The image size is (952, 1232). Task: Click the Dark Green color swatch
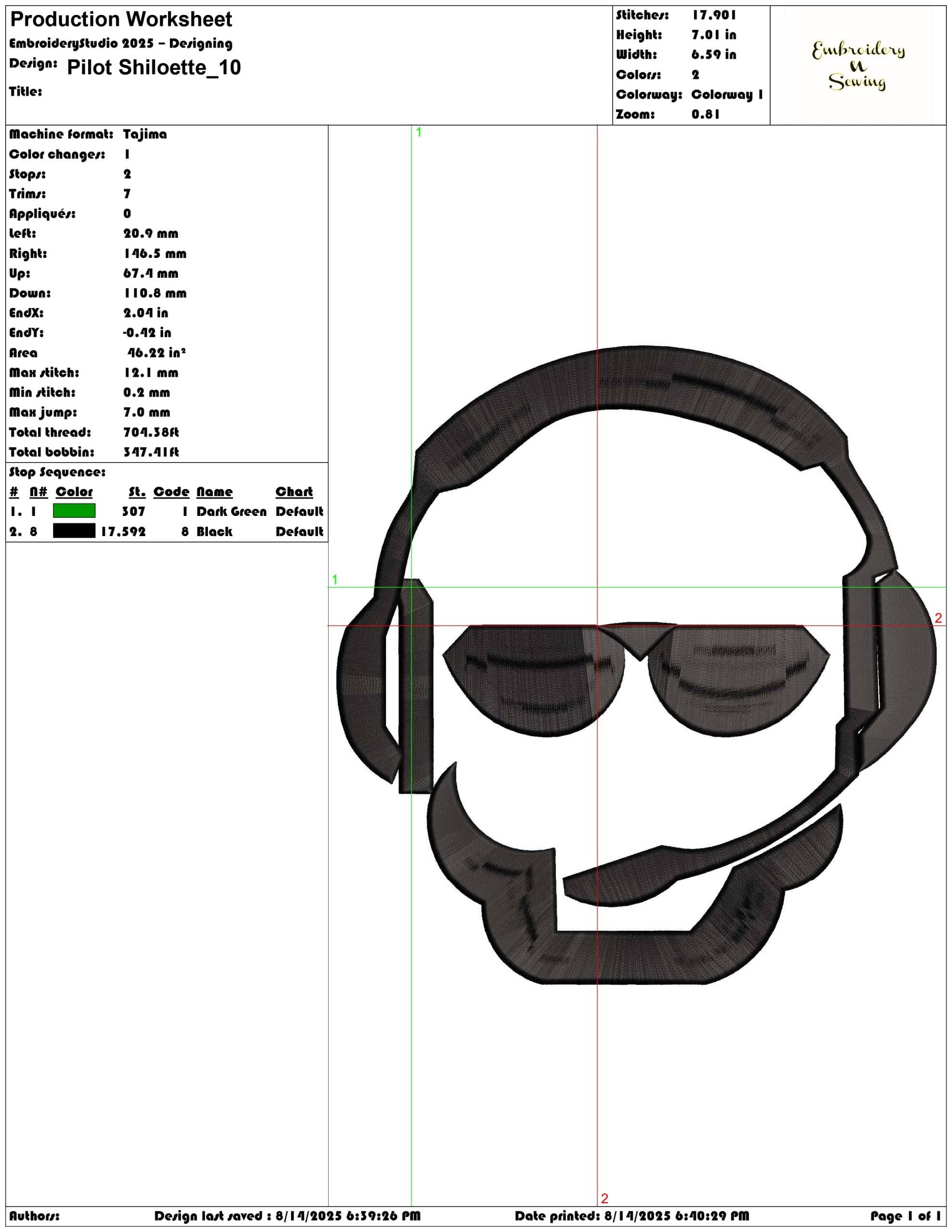pos(74,511)
